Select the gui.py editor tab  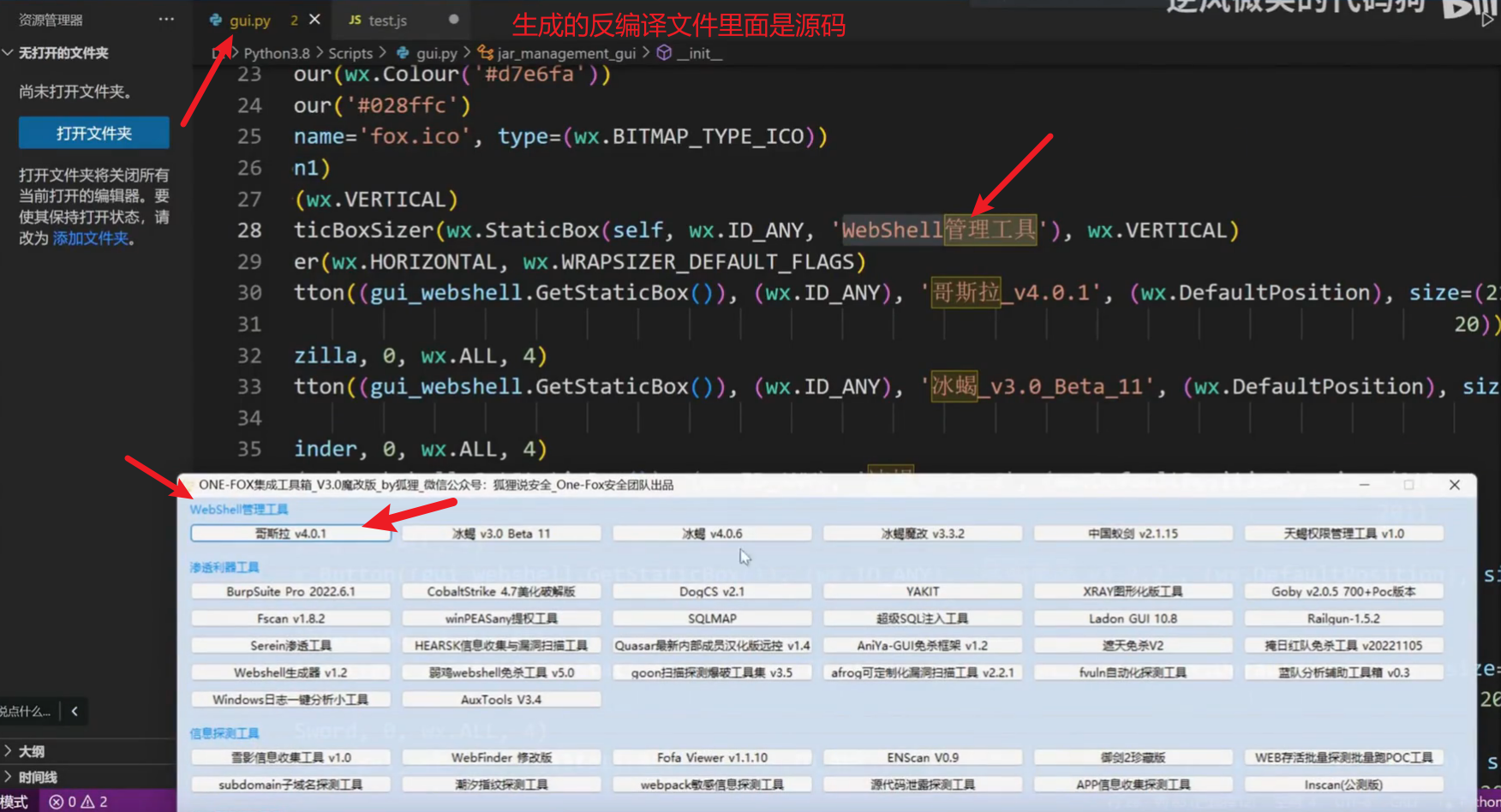pyautogui.click(x=249, y=20)
